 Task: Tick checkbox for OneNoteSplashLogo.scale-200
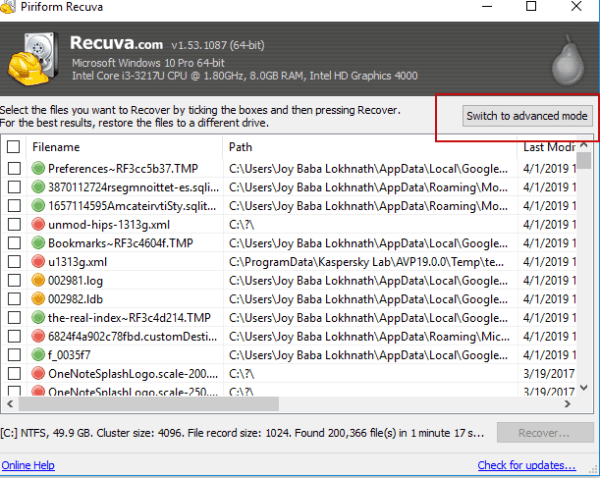14,374
